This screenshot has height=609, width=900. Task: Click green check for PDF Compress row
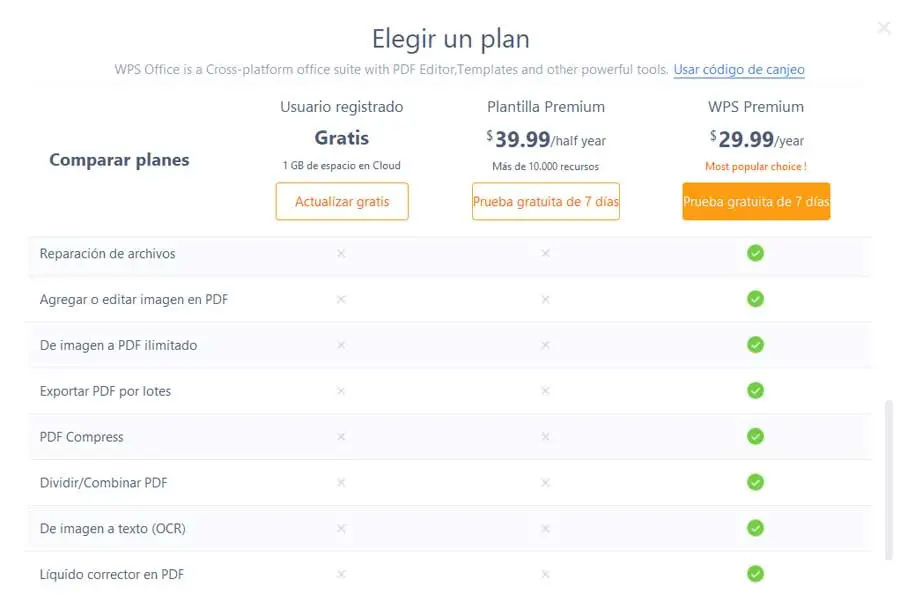click(755, 436)
